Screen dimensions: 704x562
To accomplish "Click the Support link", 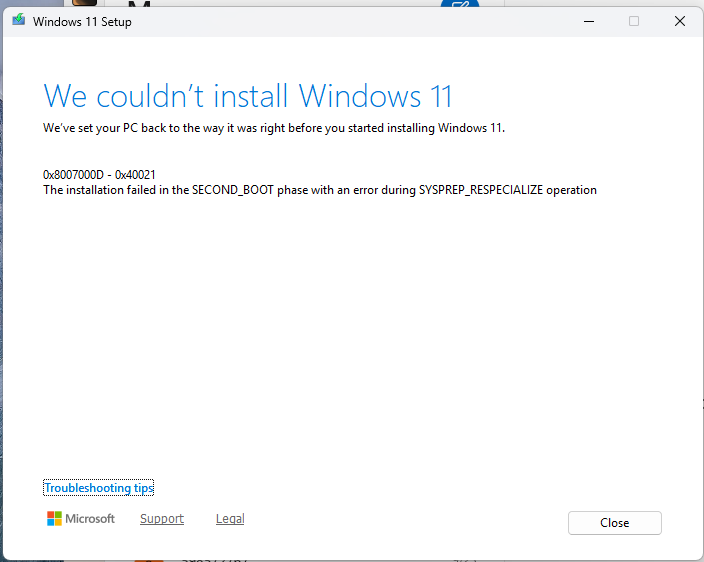I will click(x=162, y=519).
